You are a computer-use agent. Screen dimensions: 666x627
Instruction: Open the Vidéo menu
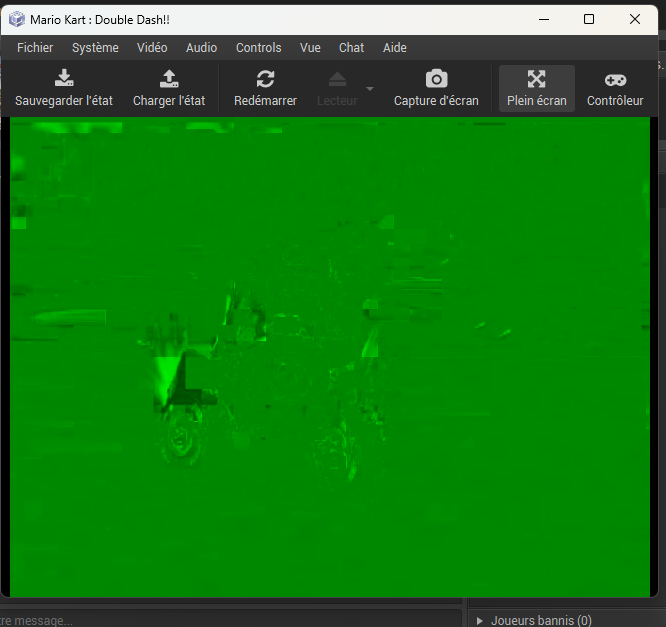[152, 48]
